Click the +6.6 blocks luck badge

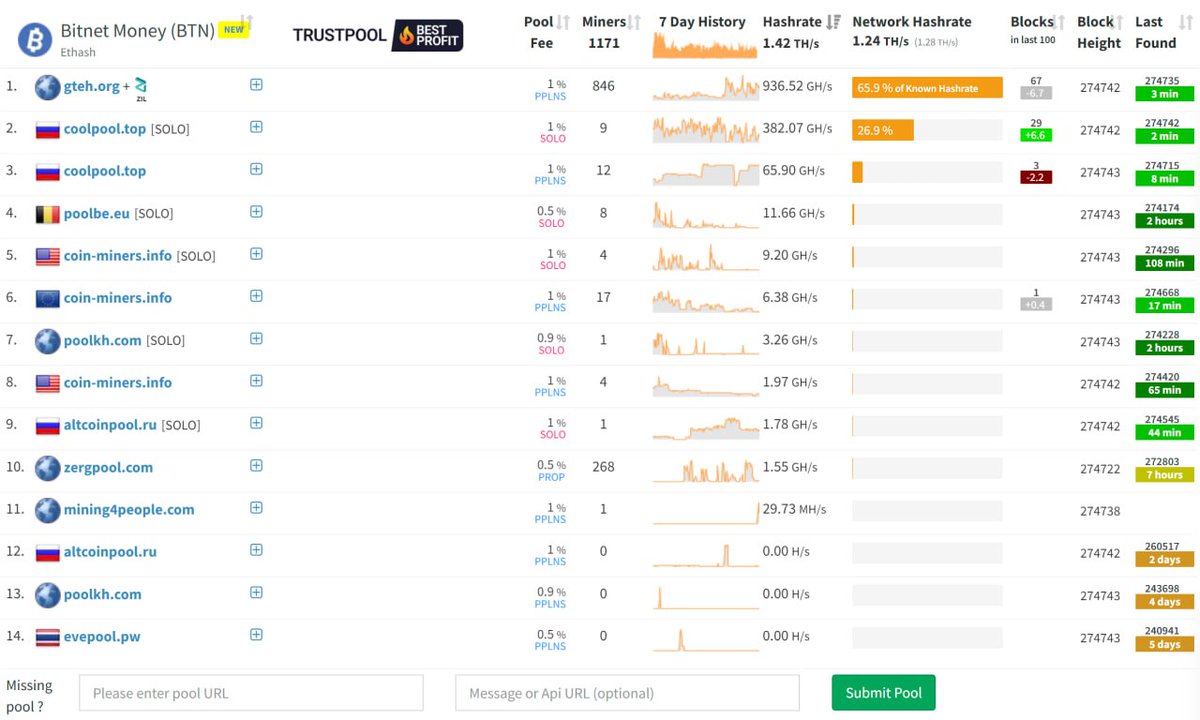pyautogui.click(x=1036, y=136)
